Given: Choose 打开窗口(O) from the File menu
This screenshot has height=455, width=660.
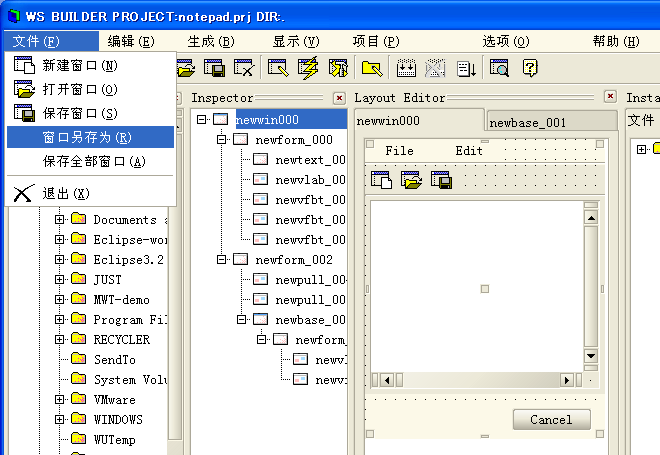Looking at the screenshot, I should pyautogui.click(x=90, y=89).
